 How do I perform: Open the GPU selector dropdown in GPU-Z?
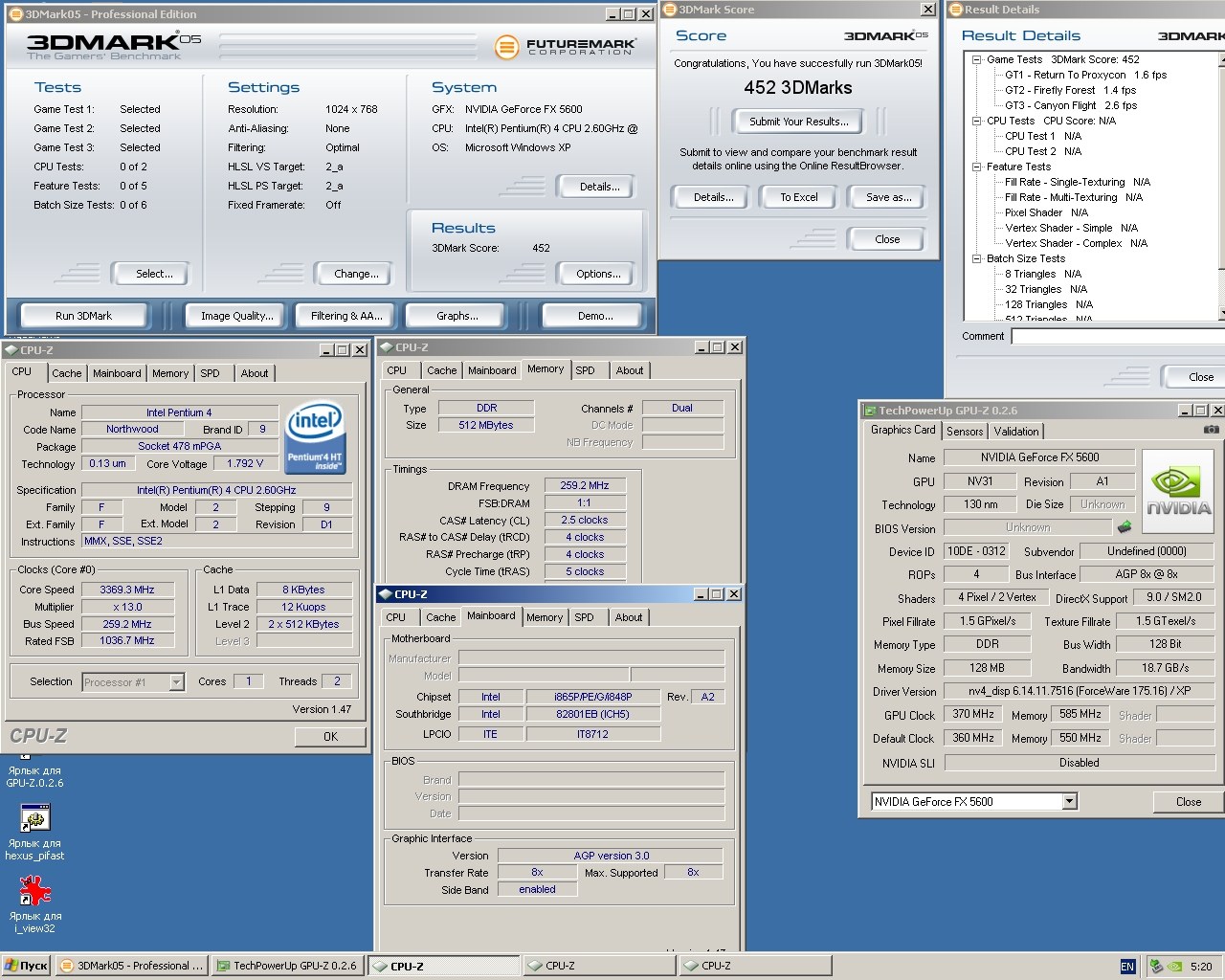[1069, 802]
